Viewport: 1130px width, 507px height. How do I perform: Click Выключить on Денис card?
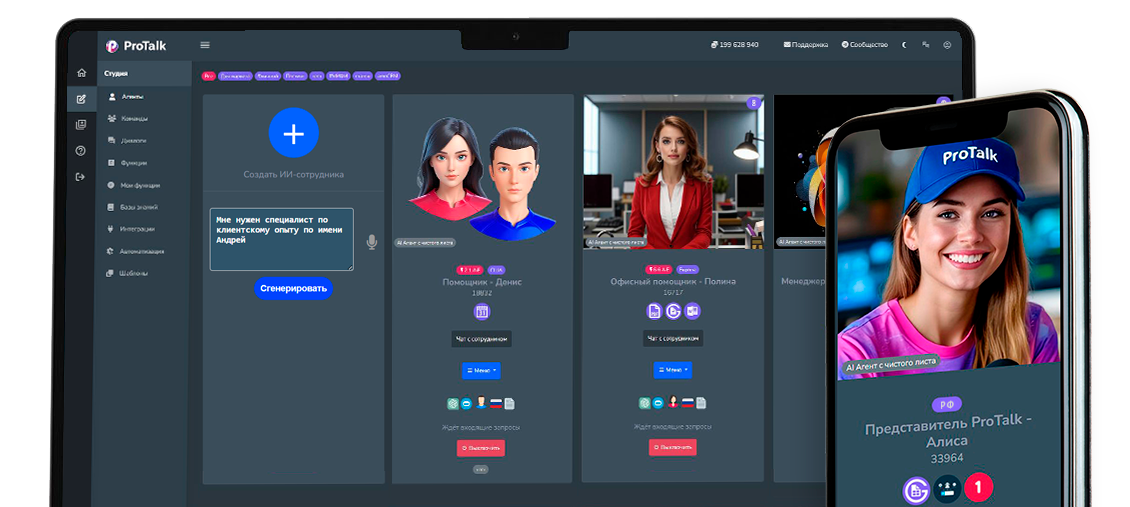[x=481, y=448]
